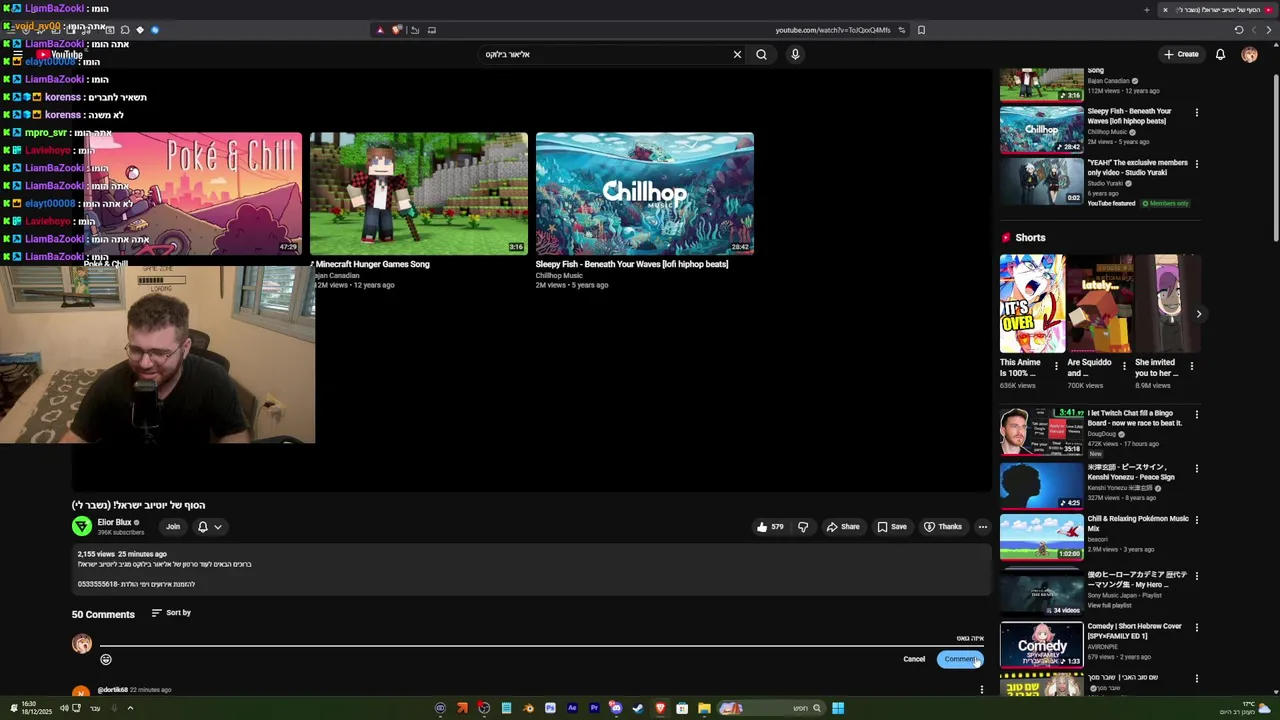Screen dimensions: 1280x720
Task: Open options for Pokémon Music Mix
Action: point(1196,520)
